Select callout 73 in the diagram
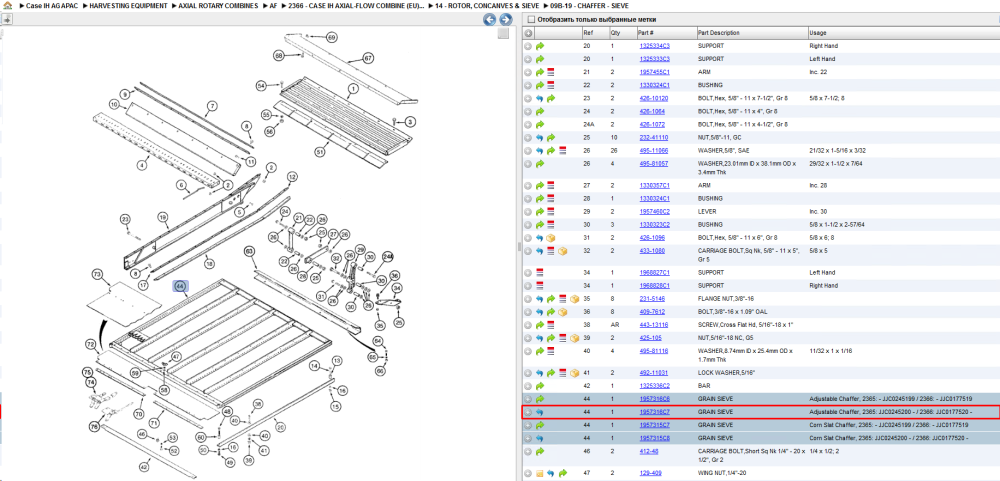The width and height of the screenshot is (1000, 481). tap(97, 274)
